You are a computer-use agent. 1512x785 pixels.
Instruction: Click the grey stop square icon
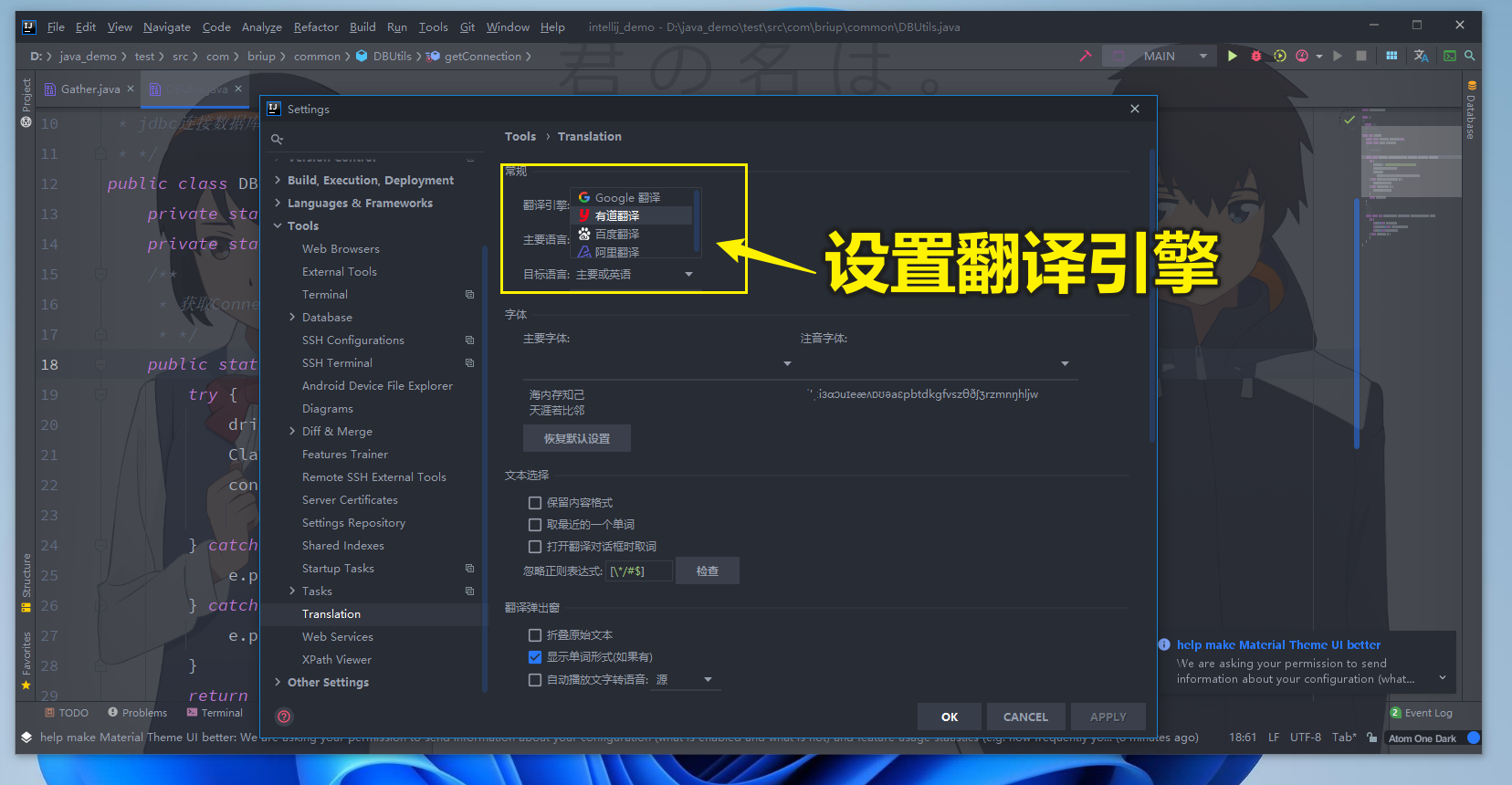pos(1361,56)
